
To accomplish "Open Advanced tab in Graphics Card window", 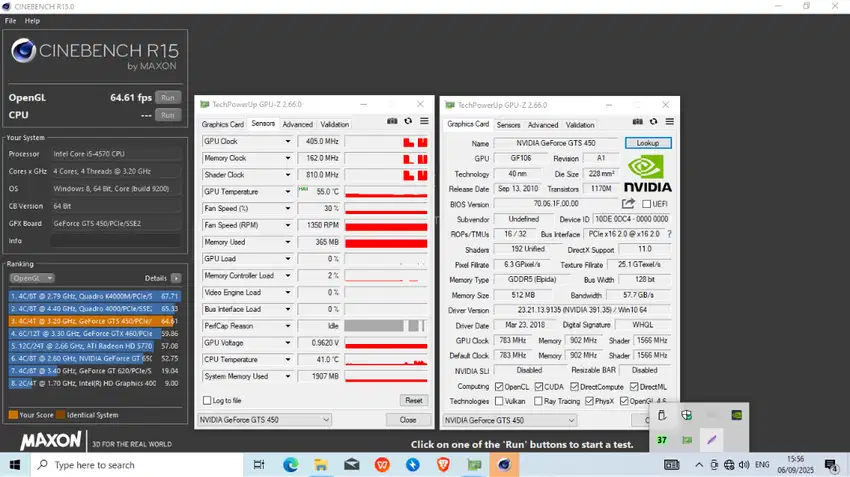I will (x=543, y=125).
